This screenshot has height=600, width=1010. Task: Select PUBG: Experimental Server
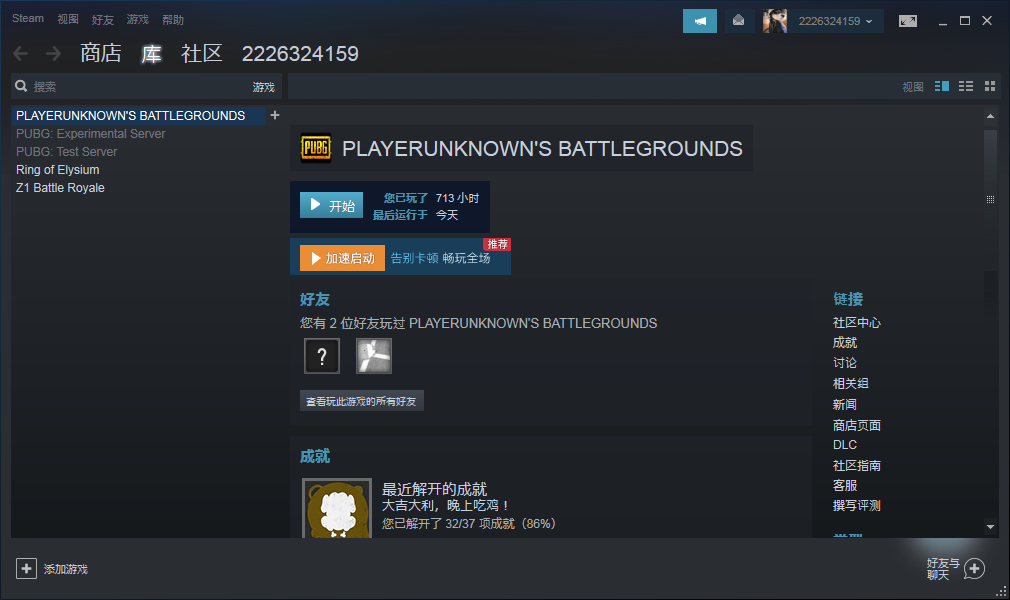pos(91,133)
